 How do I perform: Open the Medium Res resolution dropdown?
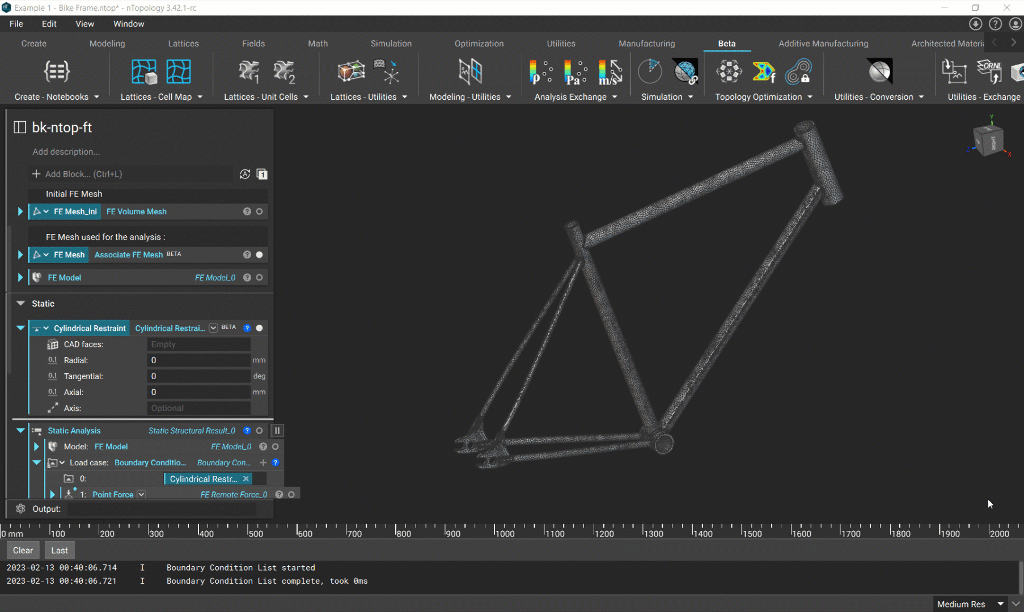point(1000,604)
